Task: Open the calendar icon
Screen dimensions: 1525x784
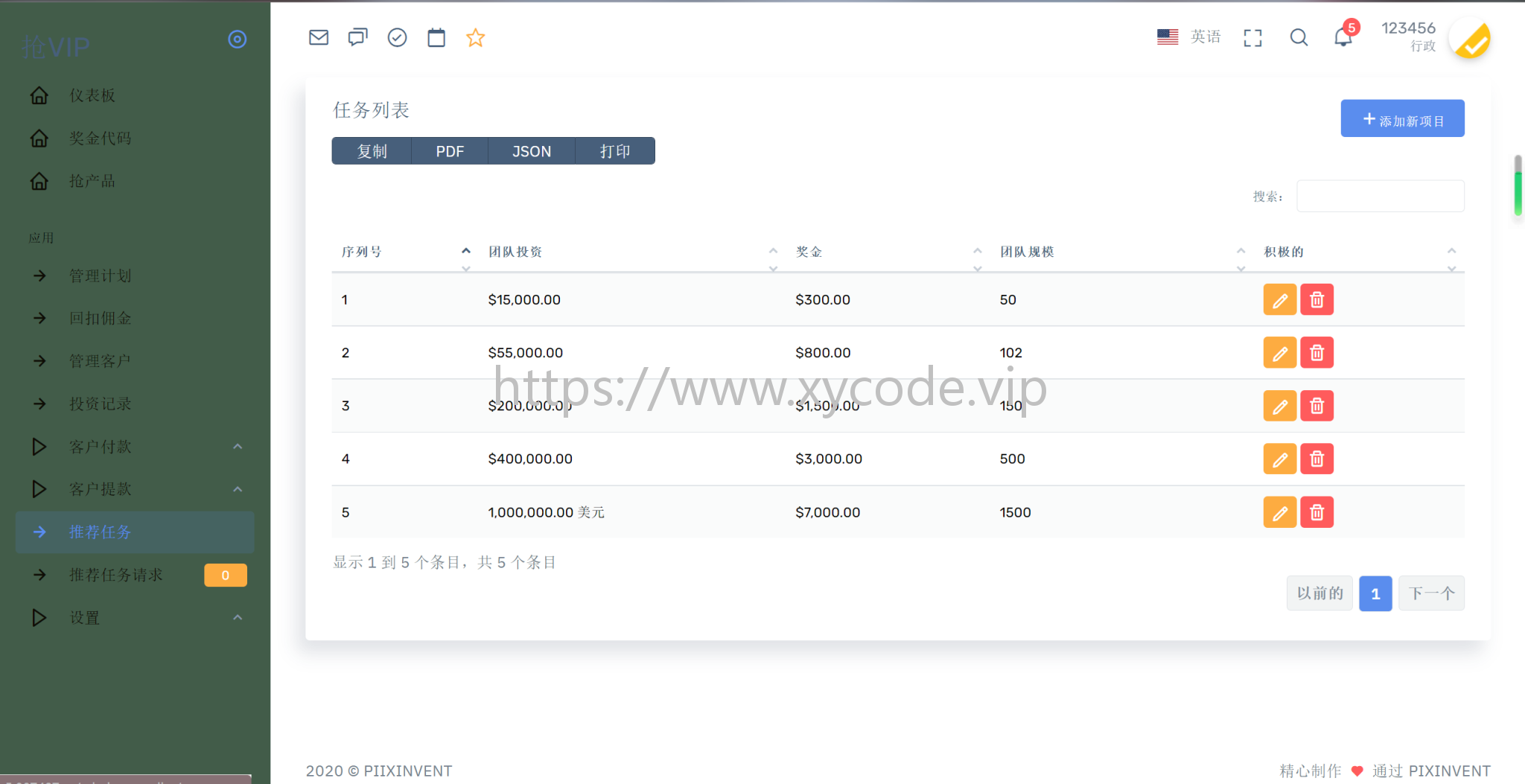Action: [436, 37]
